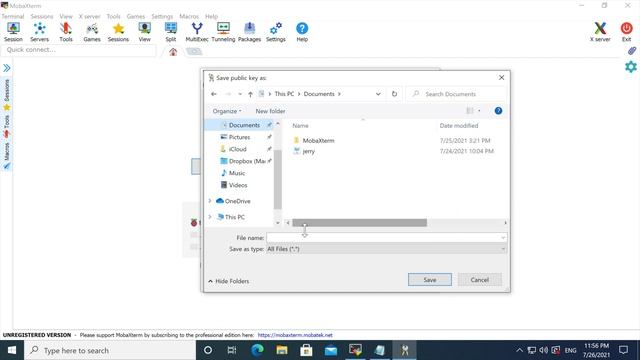This screenshot has height=360, width=640.
Task: Expand the address bar path dropdown
Action: [378, 94]
